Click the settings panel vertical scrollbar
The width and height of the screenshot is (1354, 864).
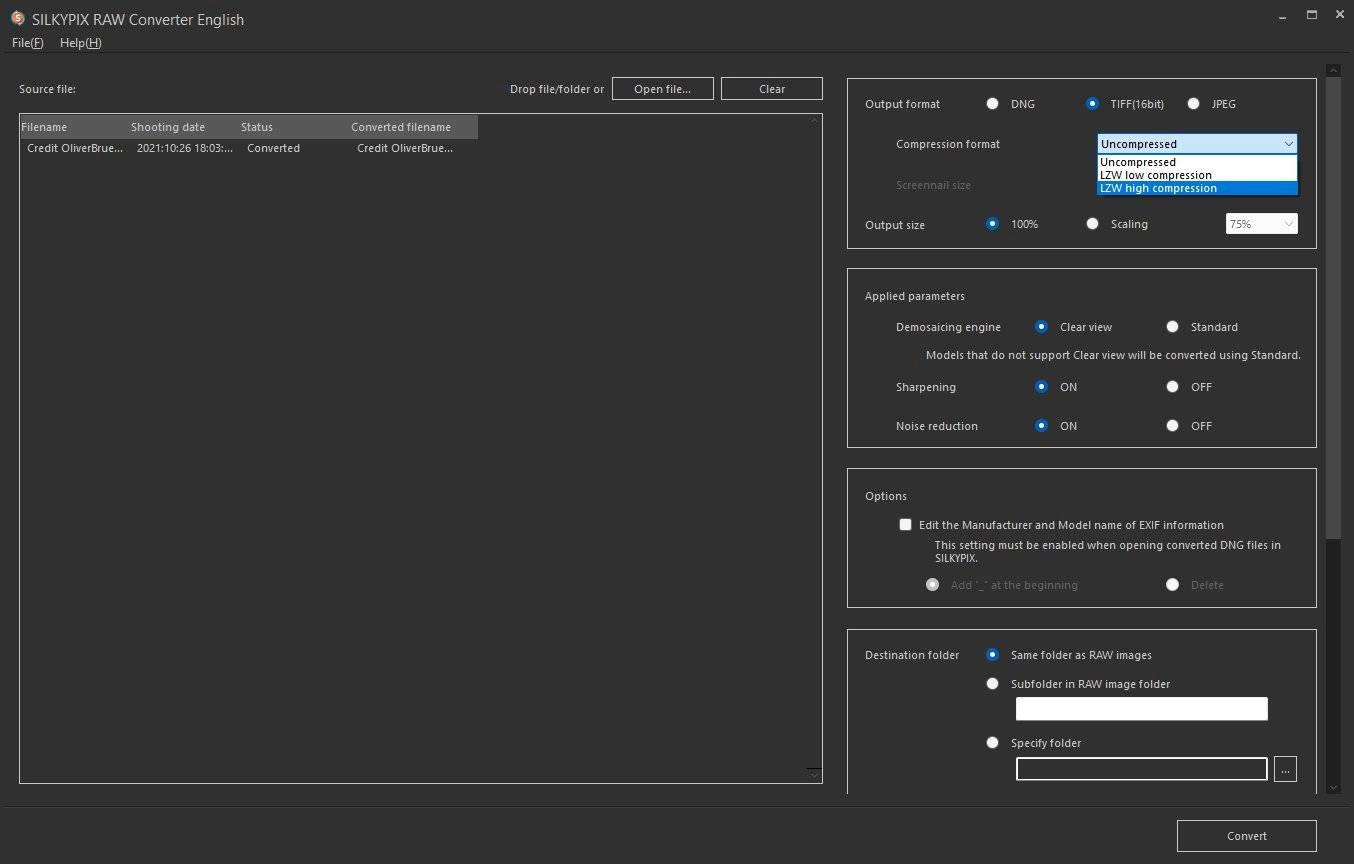pos(1333,308)
